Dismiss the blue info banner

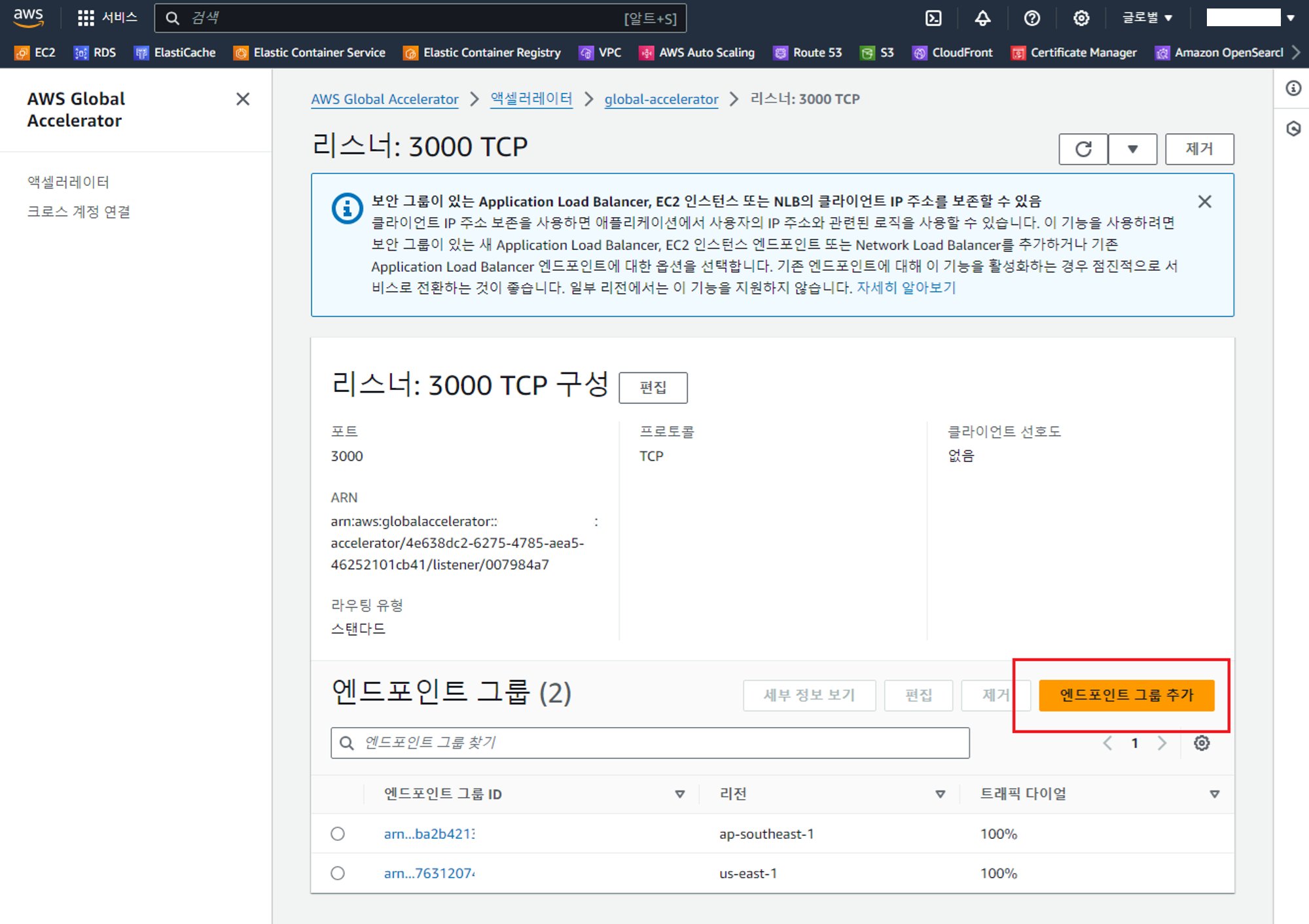(1204, 202)
